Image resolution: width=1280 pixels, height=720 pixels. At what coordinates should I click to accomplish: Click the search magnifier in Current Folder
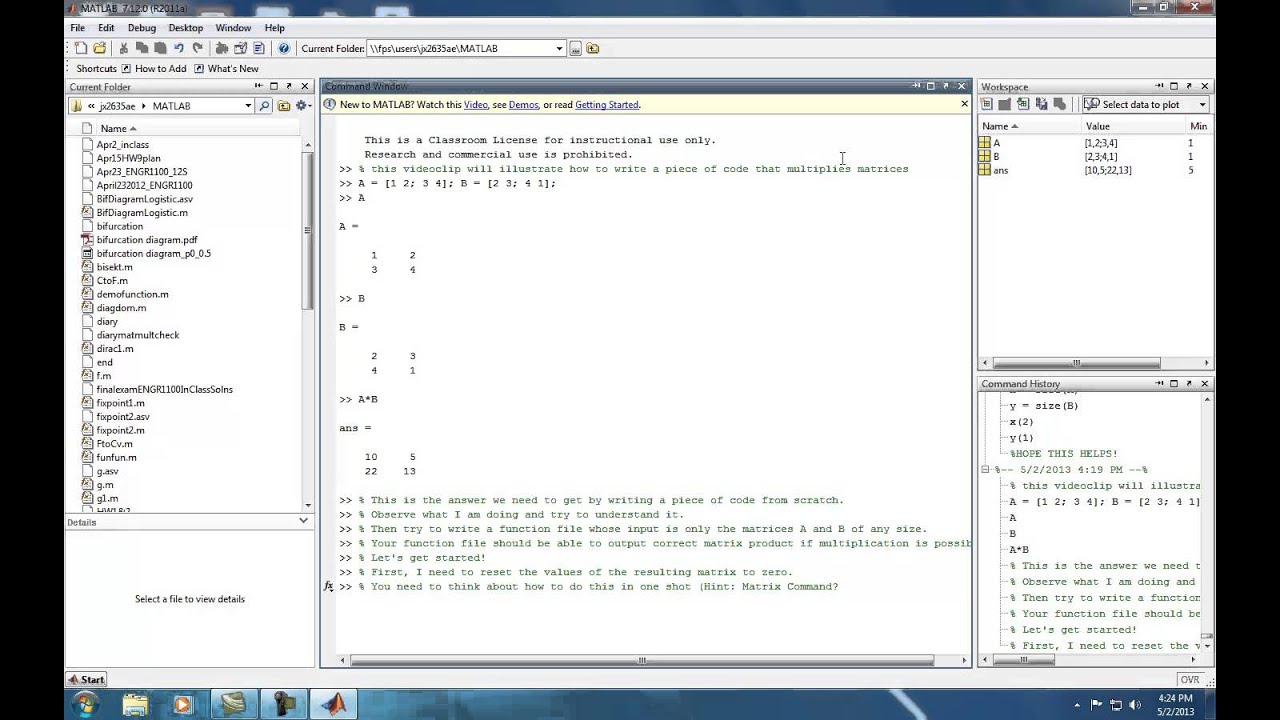click(264, 105)
